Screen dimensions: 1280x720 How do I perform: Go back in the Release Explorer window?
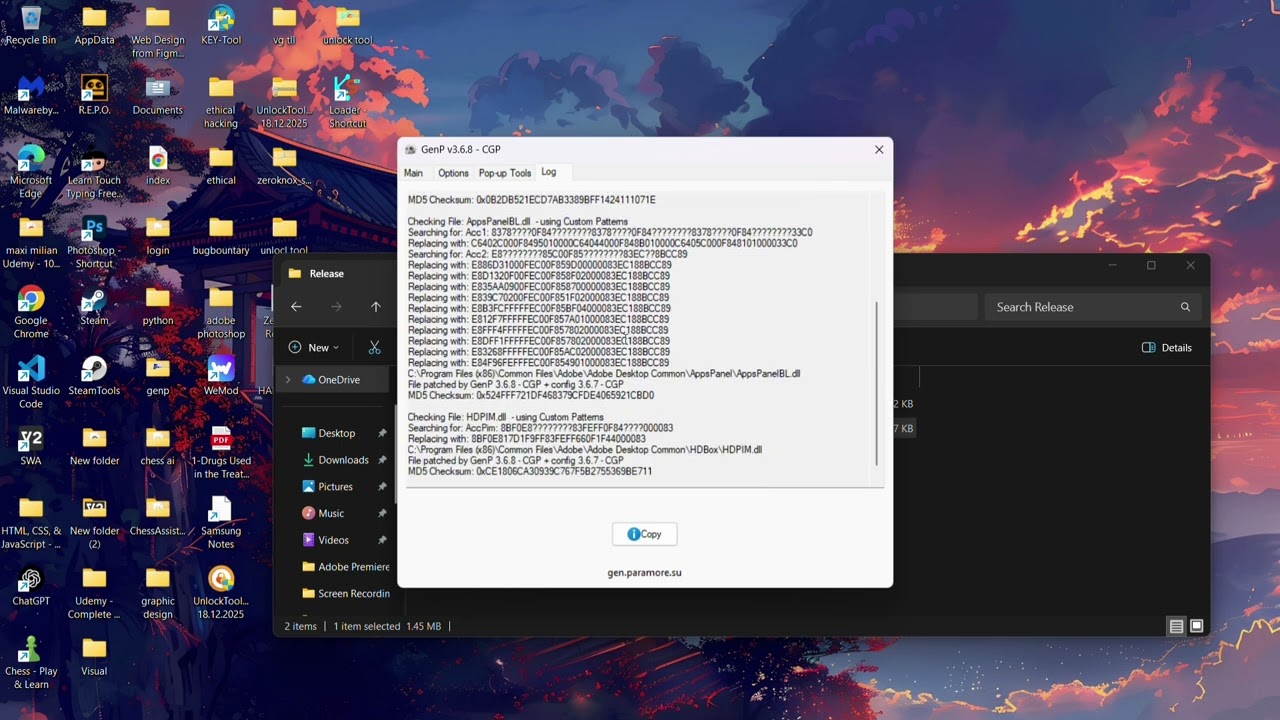296,307
